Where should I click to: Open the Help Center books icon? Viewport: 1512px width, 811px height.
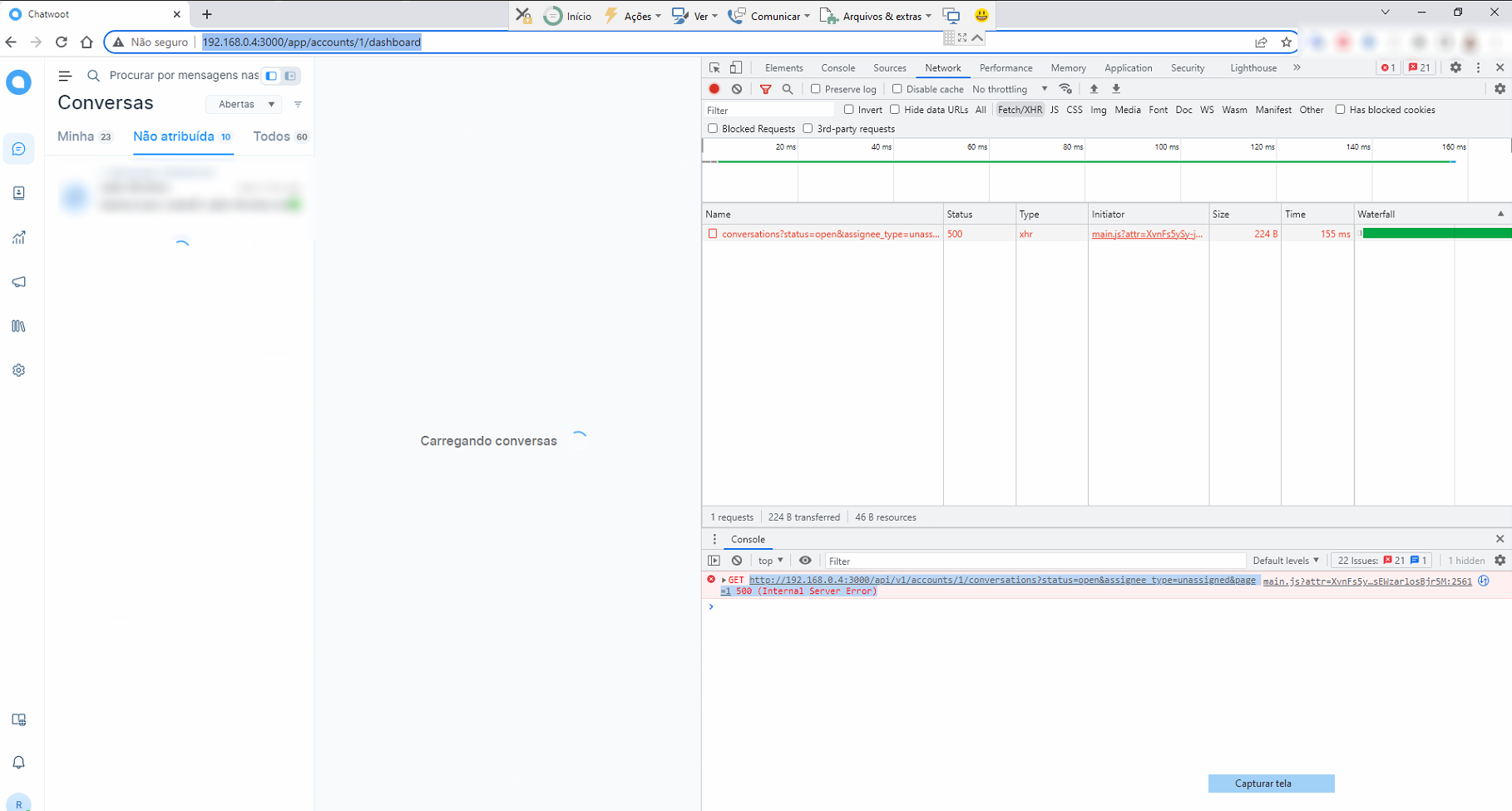pyautogui.click(x=18, y=326)
